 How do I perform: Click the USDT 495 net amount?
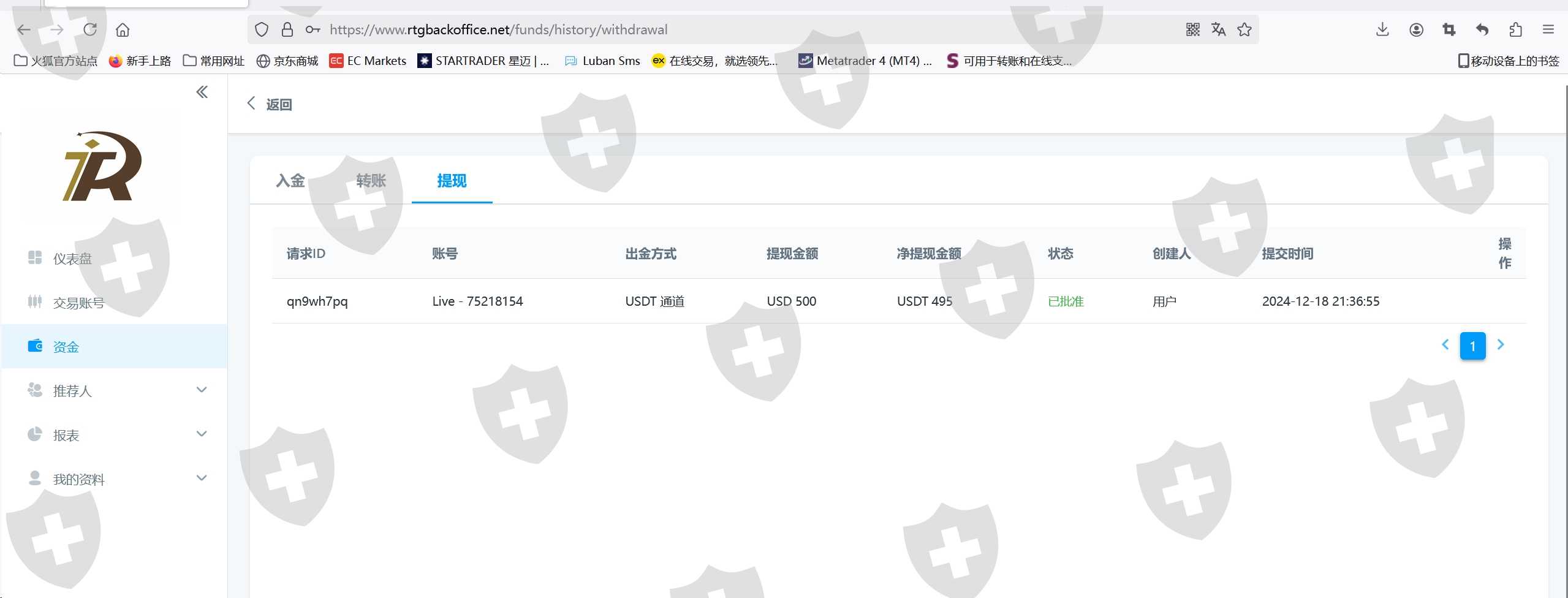click(x=925, y=301)
